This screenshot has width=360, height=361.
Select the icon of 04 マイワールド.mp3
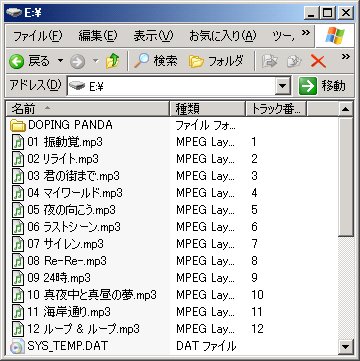coord(18,194)
